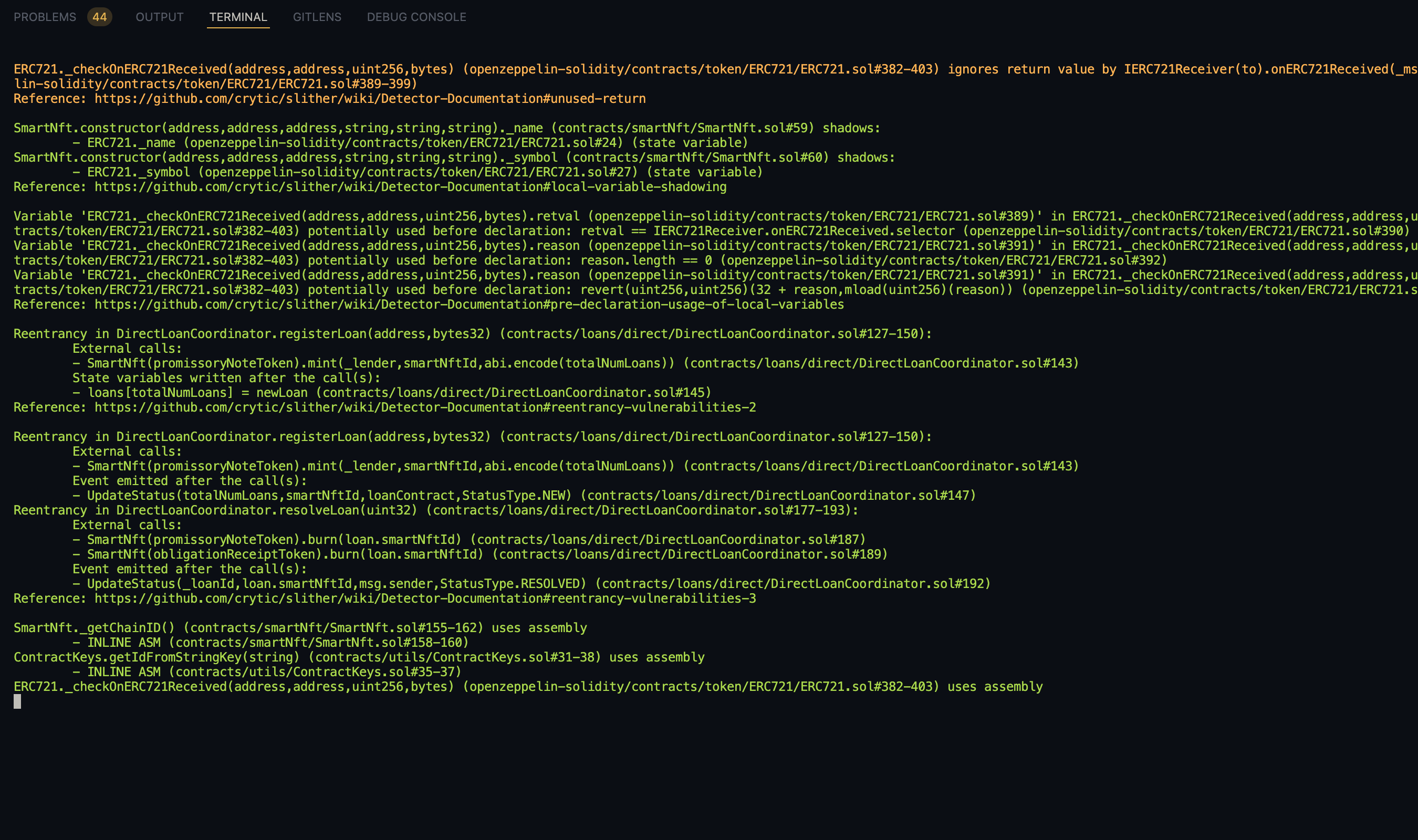Click the 44 problems count badge

(100, 17)
